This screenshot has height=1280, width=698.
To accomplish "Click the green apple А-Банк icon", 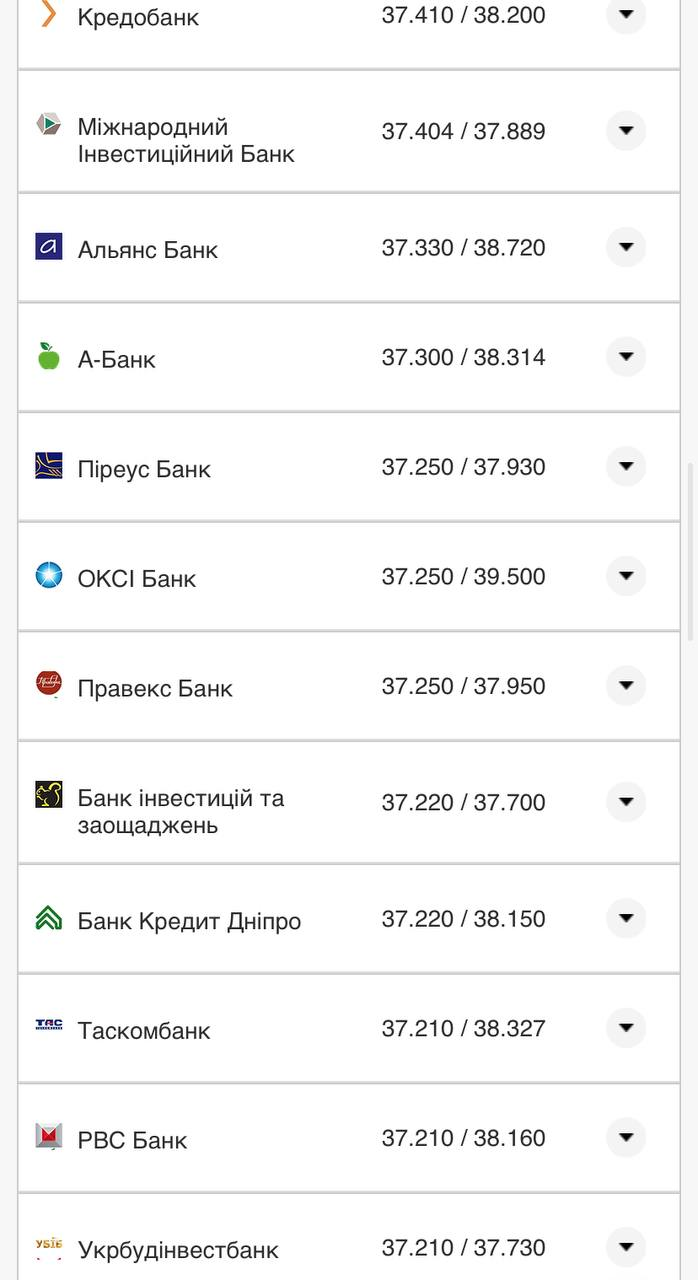I will point(47,357).
